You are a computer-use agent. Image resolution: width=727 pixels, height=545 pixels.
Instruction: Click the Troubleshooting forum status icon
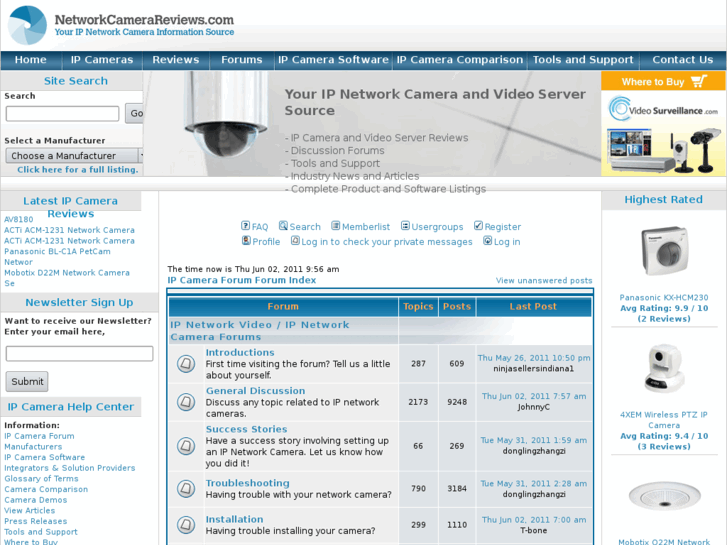point(186,488)
